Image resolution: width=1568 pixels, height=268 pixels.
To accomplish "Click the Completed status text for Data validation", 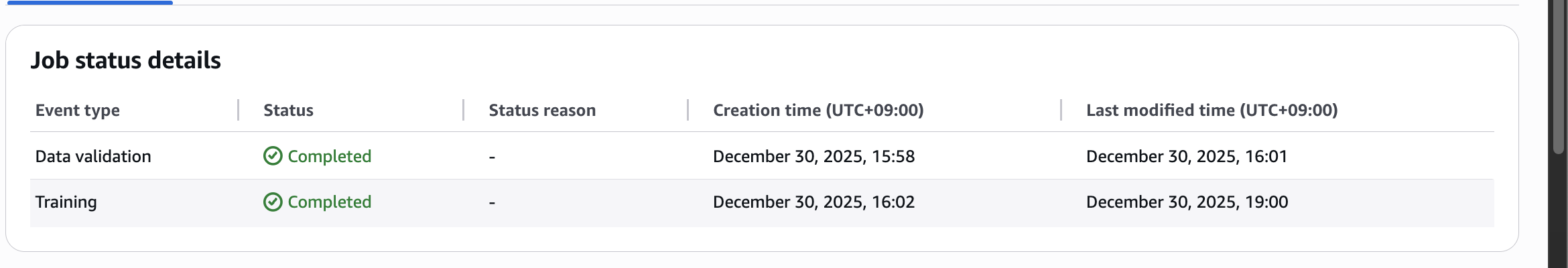I will (329, 156).
